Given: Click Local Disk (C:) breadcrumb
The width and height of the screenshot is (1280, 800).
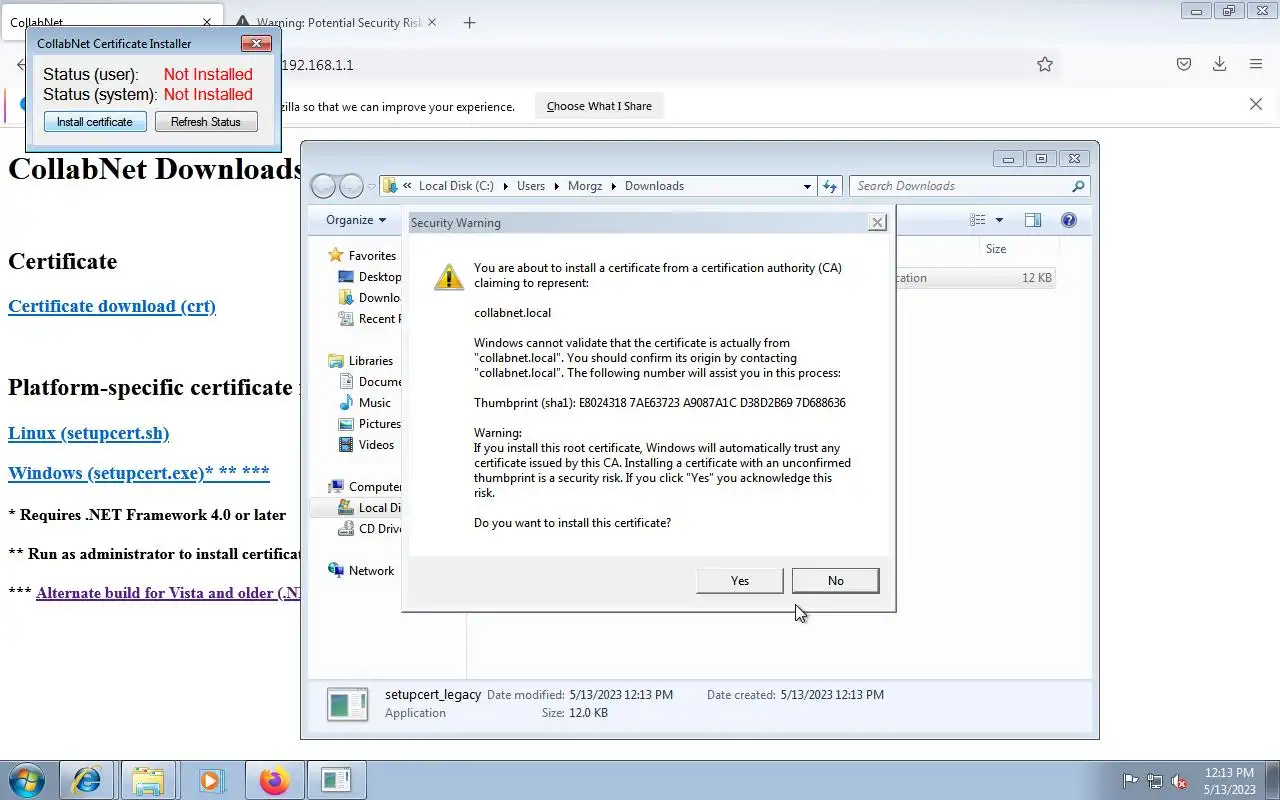Looking at the screenshot, I should pos(456,186).
